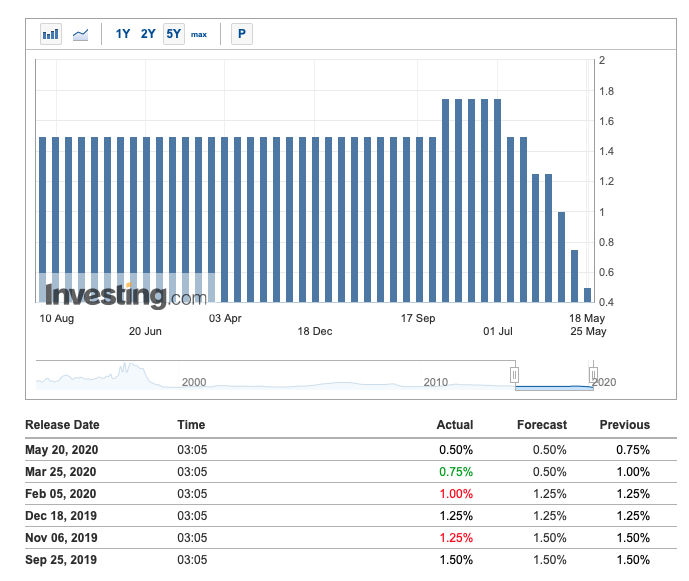Click the Investing.com watermark logo
Viewport: 689px width, 581px height.
125,295
